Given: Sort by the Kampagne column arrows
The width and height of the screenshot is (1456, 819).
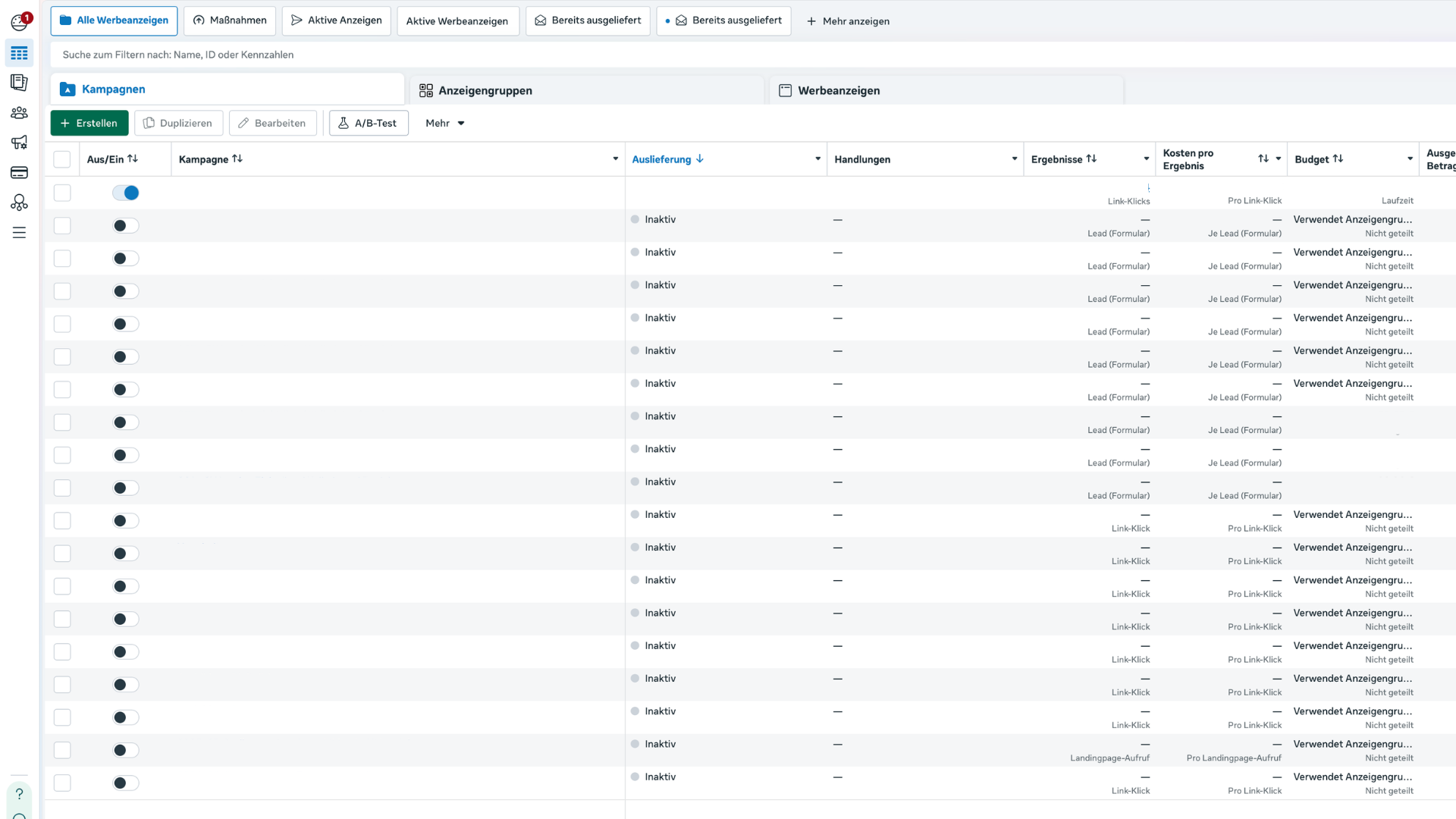Looking at the screenshot, I should coord(237,158).
